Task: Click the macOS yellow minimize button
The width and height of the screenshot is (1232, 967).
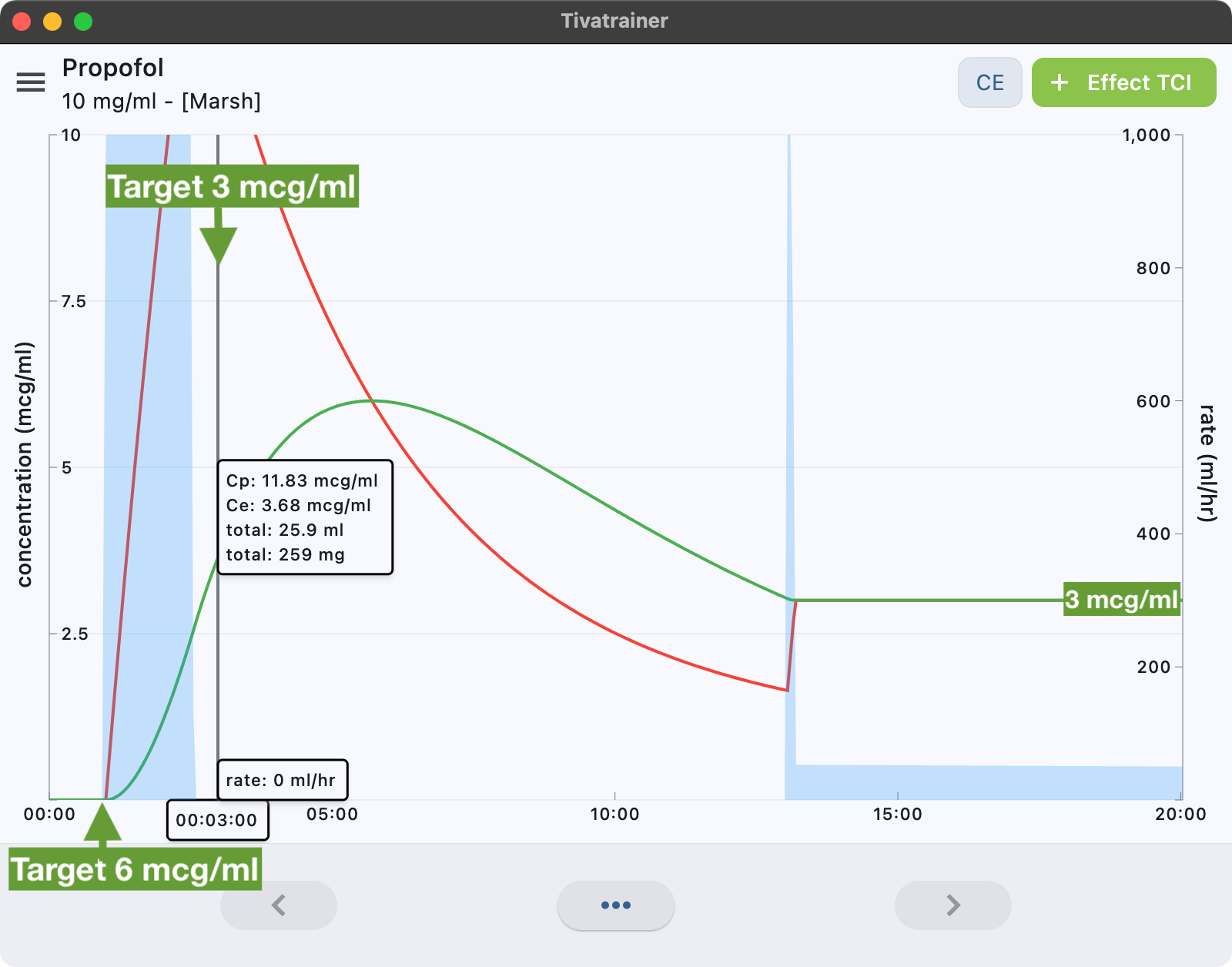Action: (52, 22)
